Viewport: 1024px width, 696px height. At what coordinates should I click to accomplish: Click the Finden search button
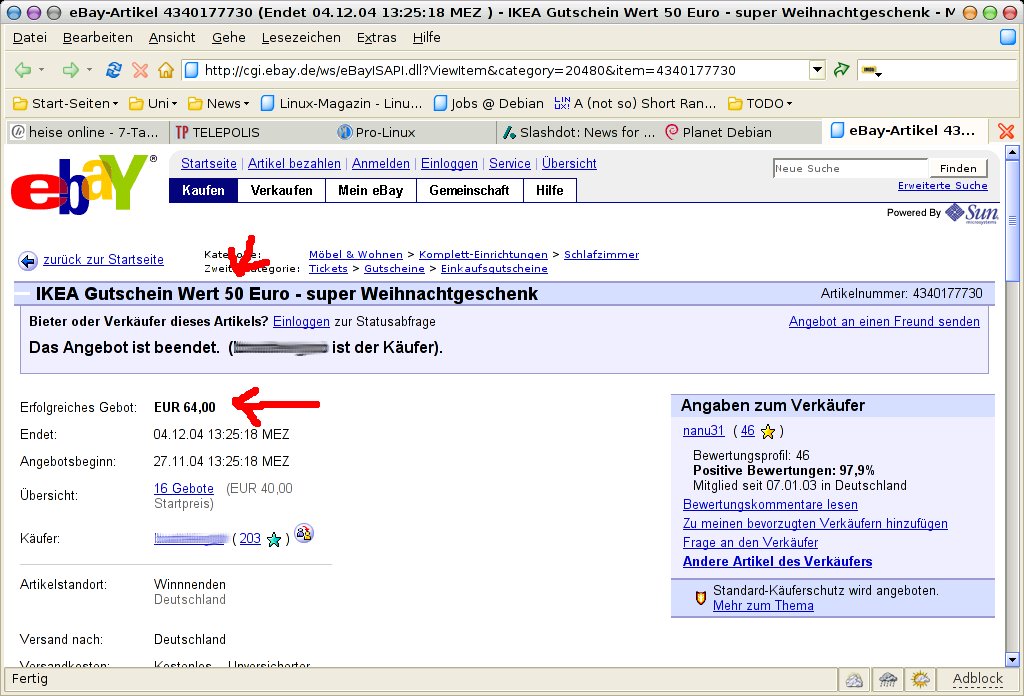click(958, 168)
